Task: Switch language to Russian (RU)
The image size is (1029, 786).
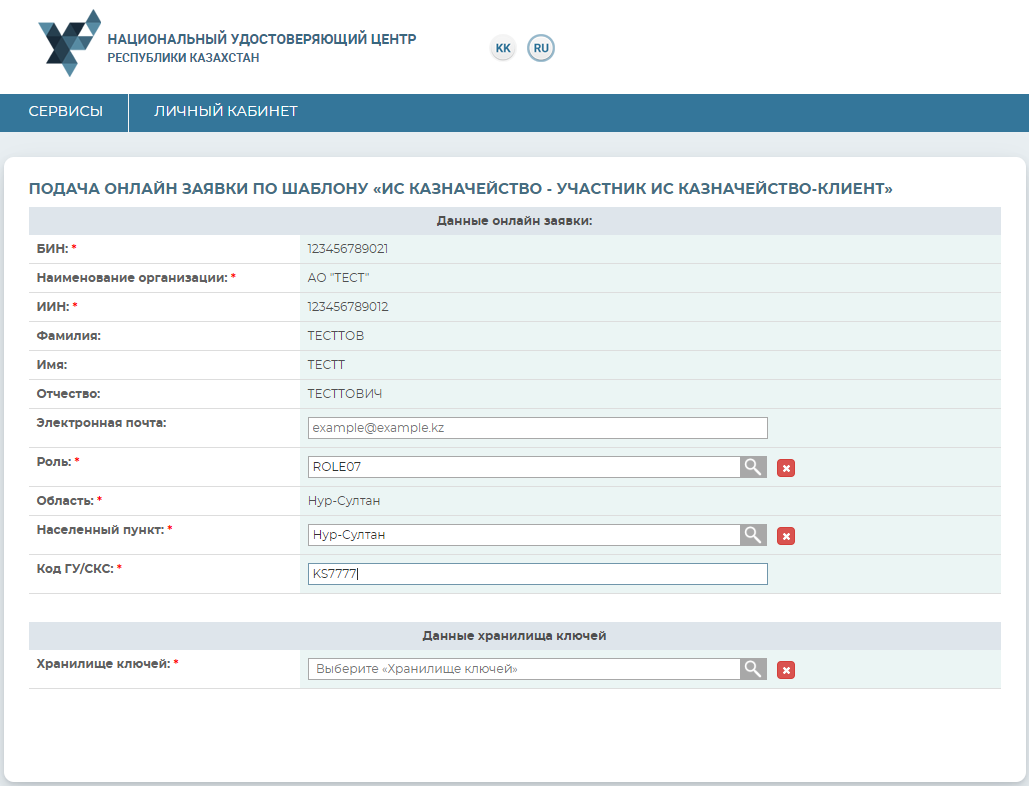Action: [x=541, y=48]
